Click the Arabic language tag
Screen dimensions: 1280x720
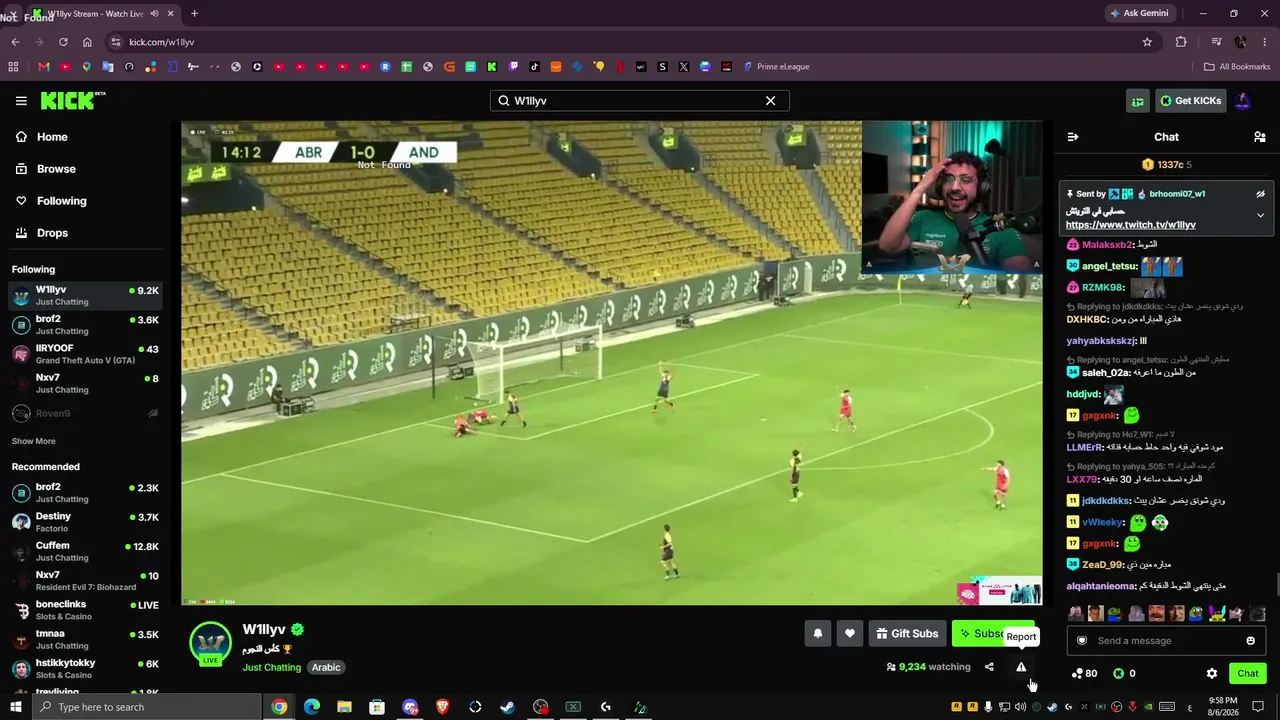pyautogui.click(x=326, y=667)
